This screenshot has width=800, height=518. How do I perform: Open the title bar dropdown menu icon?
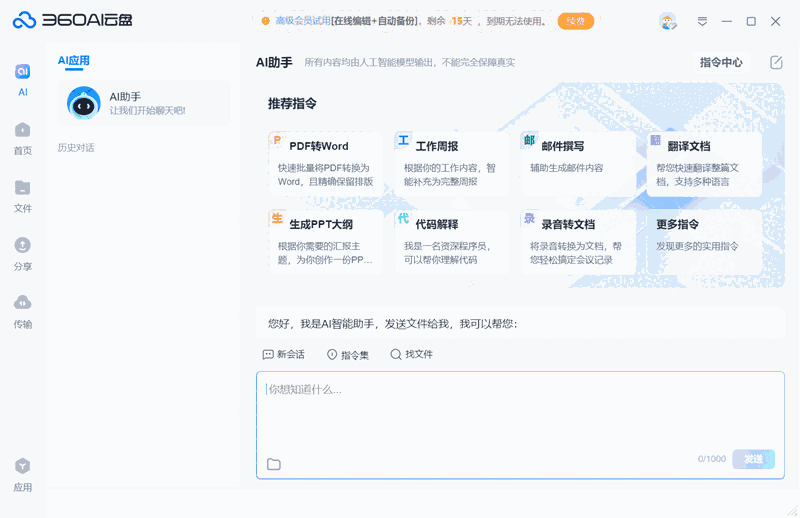[702, 21]
